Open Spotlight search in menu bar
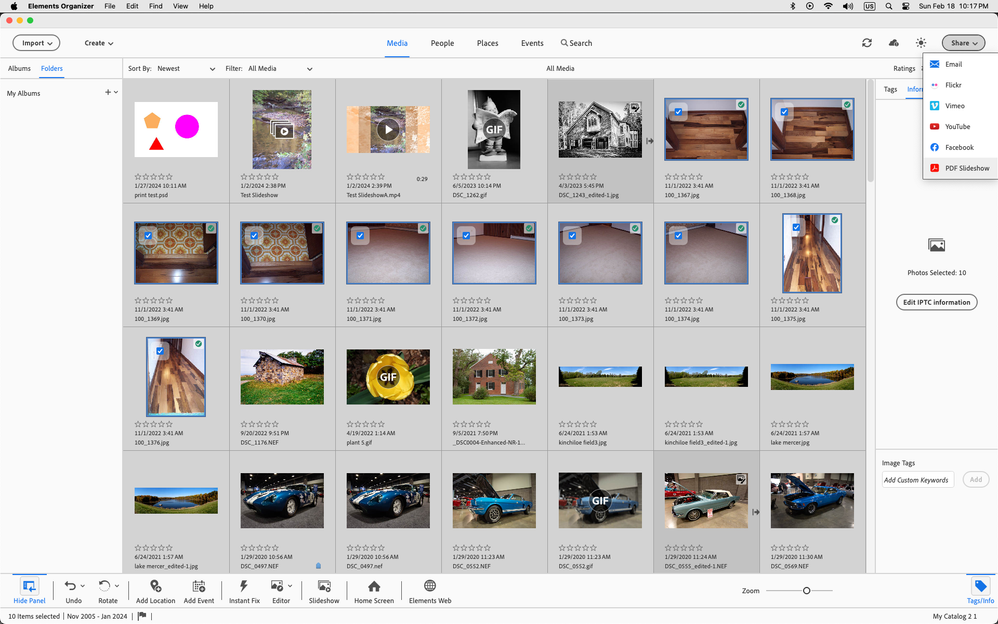Screen dimensions: 998x624 point(888,6)
